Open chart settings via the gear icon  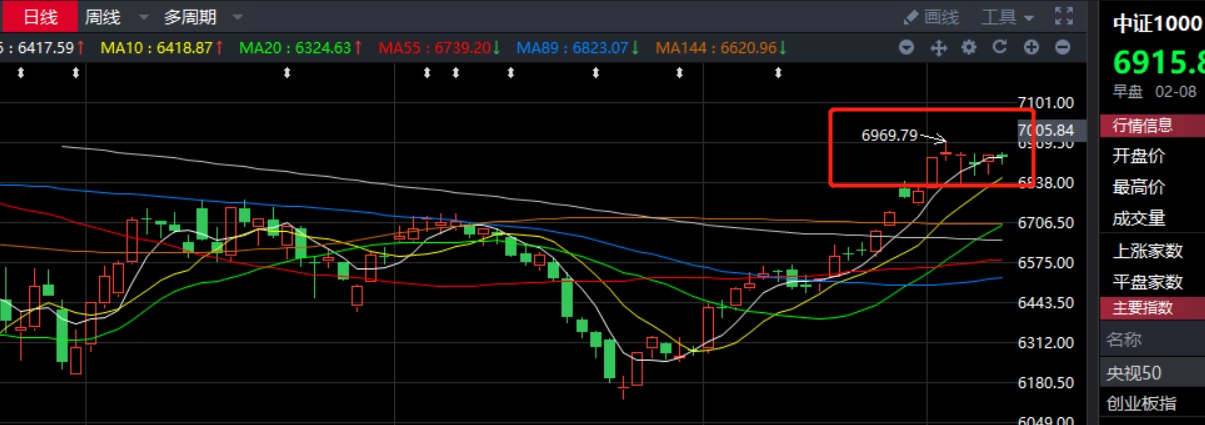point(969,47)
